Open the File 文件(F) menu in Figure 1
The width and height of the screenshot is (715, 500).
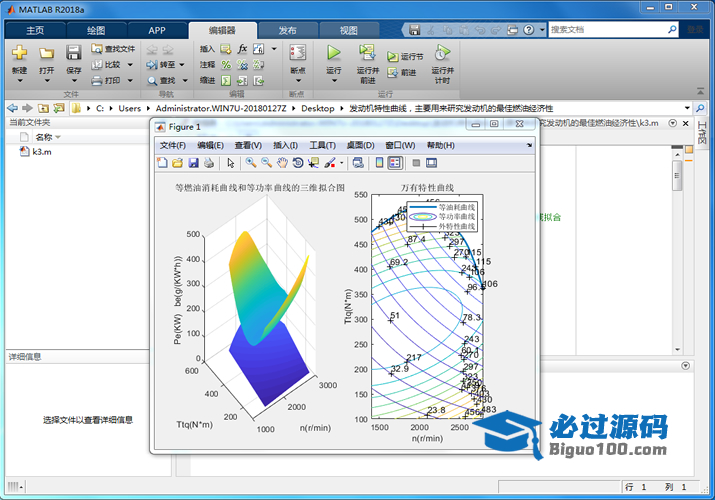[x=173, y=145]
